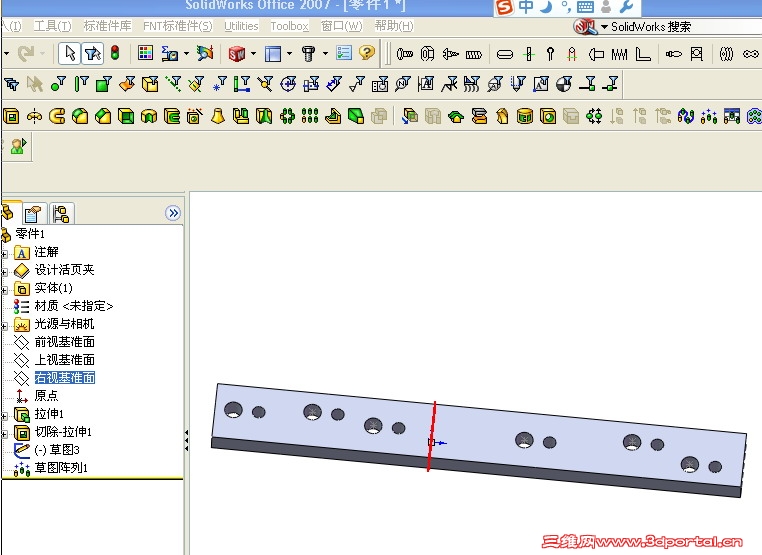Click the yellow Help question mark icon
Screen dimensions: 762x555
click(x=367, y=52)
